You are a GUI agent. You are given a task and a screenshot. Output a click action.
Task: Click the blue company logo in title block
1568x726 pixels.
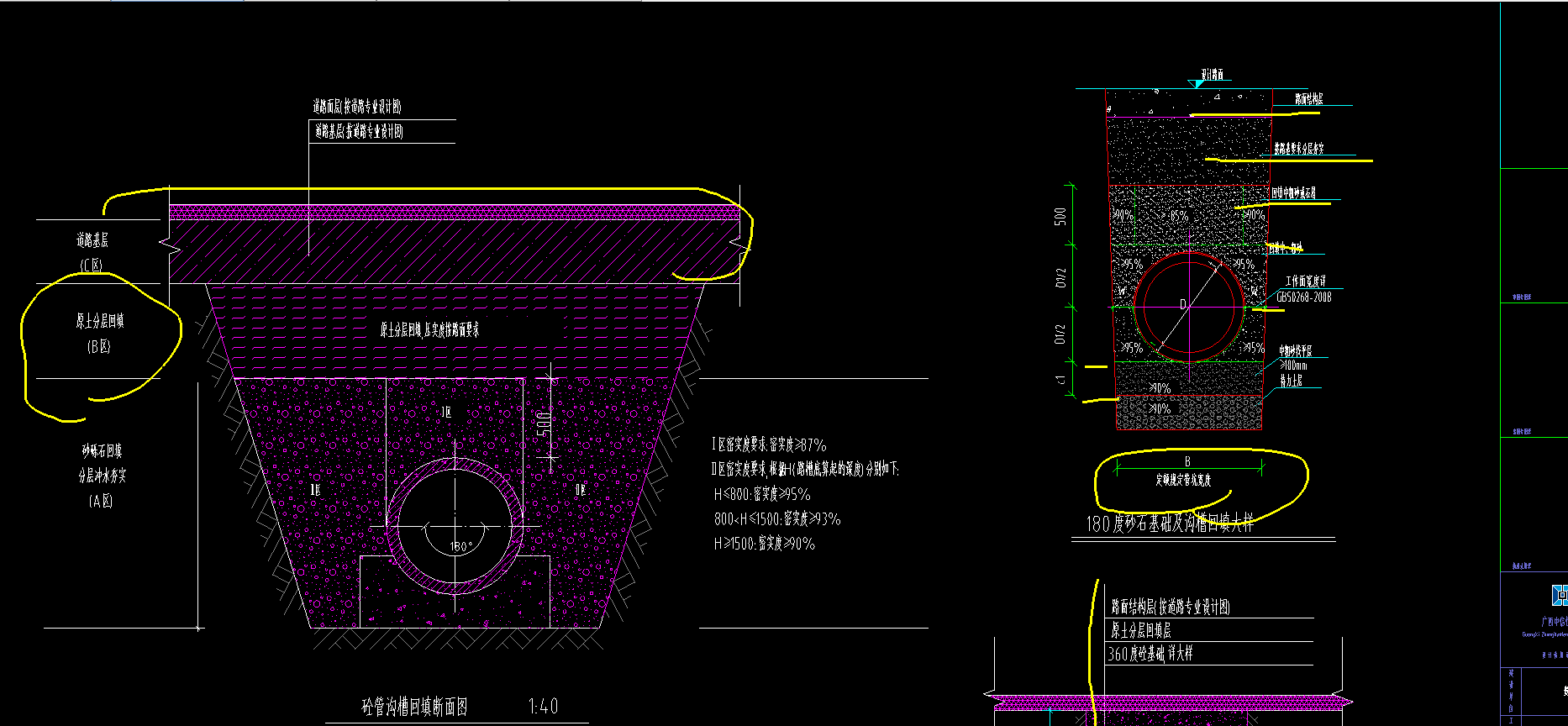1559,595
